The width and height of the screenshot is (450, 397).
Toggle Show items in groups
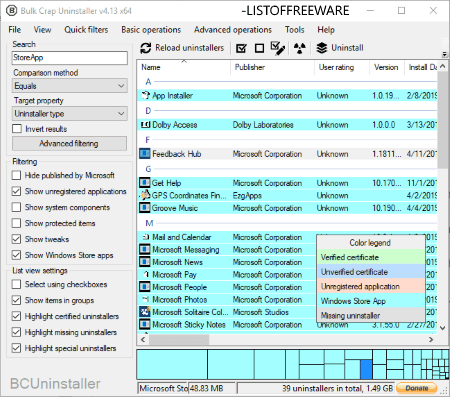coord(16,300)
